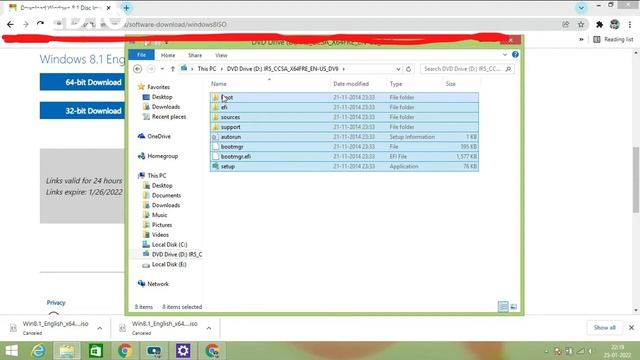Open Videos under This PC

click(x=156, y=235)
